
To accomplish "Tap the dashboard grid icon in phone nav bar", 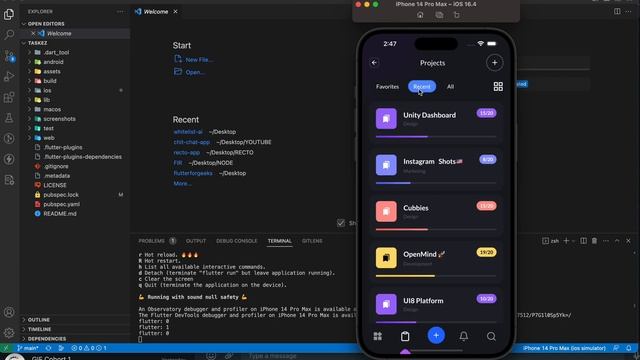I will pyautogui.click(x=378, y=336).
